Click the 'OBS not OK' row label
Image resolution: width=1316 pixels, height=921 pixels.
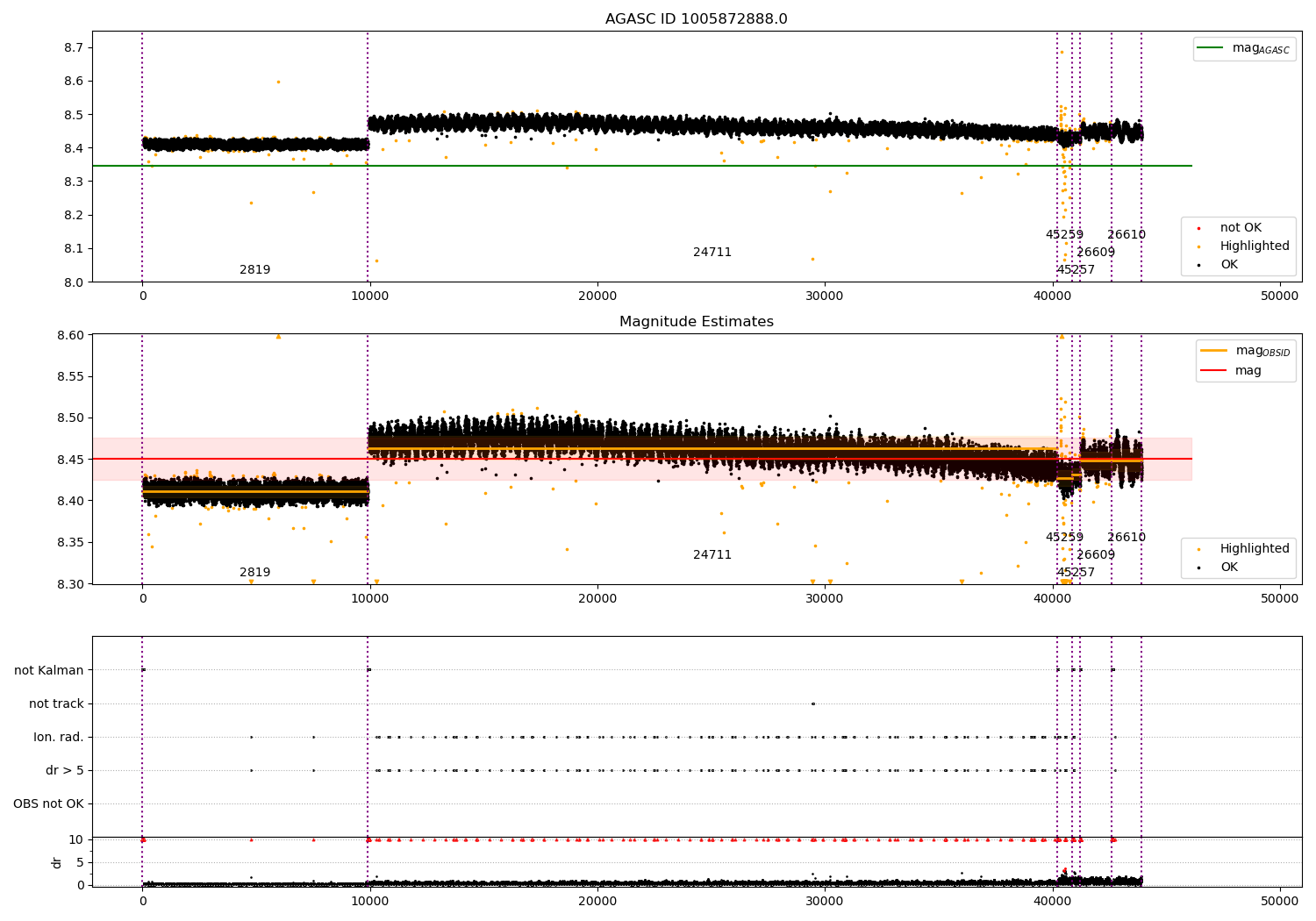pyautogui.click(x=48, y=803)
